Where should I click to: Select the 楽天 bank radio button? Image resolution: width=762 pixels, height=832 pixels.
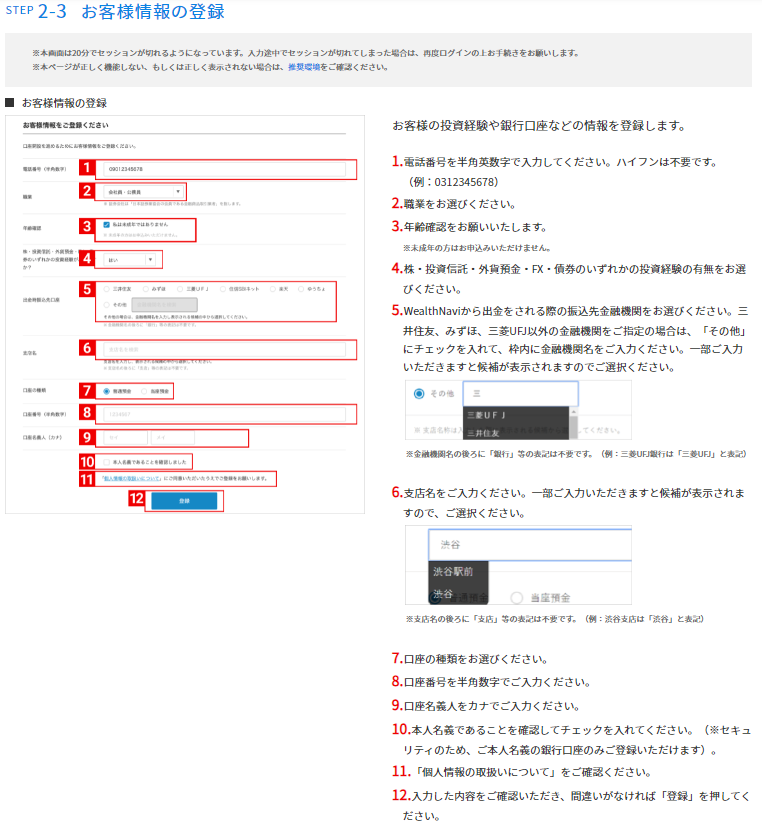(x=273, y=289)
